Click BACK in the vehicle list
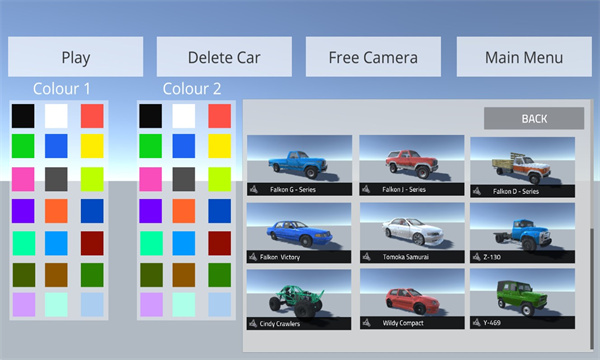The height and width of the screenshot is (360, 600). [534, 118]
